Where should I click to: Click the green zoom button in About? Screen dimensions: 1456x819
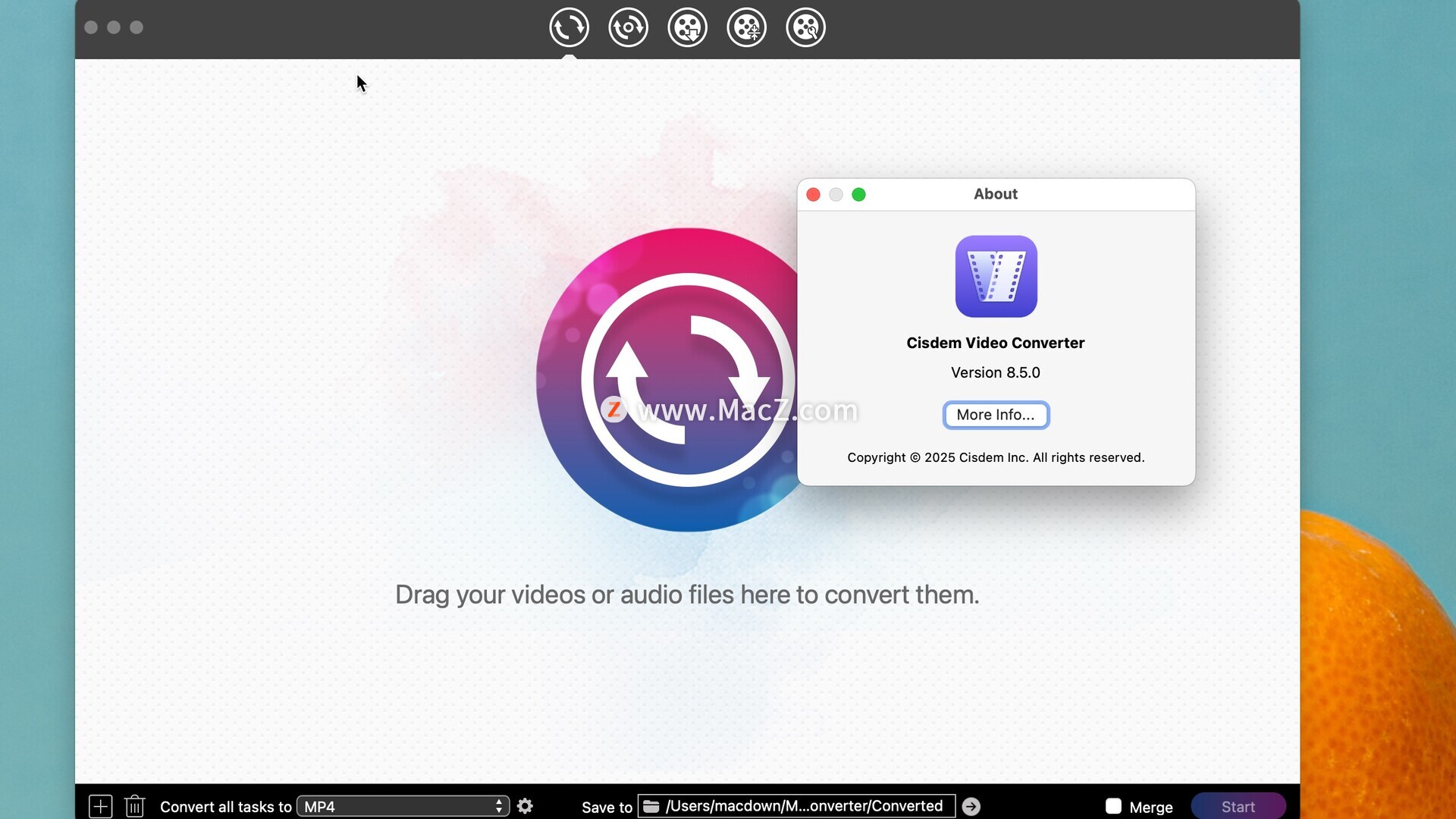pyautogui.click(x=858, y=195)
